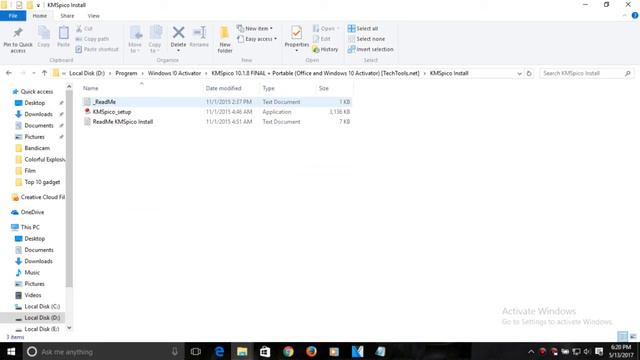
Task: Go back using the Back arrow
Action: click(9, 73)
